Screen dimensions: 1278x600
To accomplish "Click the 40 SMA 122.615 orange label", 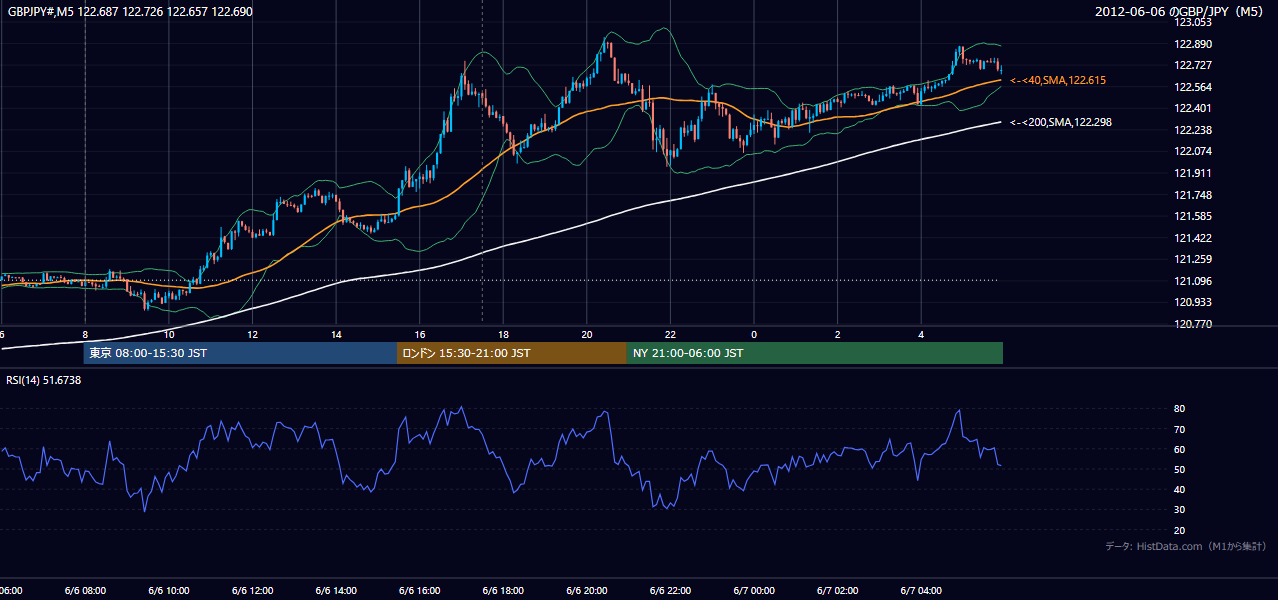I will coord(1058,80).
